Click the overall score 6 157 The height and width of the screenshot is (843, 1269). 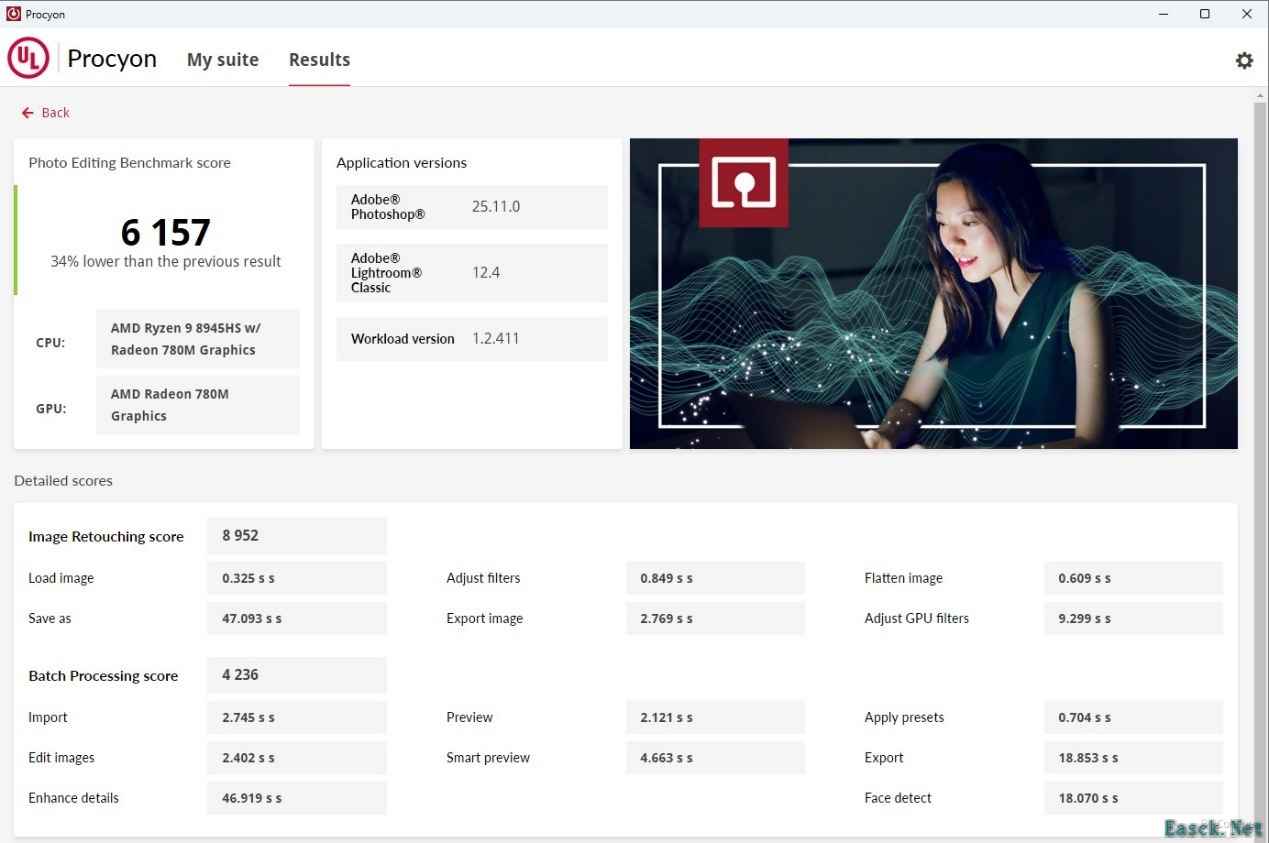(x=166, y=233)
